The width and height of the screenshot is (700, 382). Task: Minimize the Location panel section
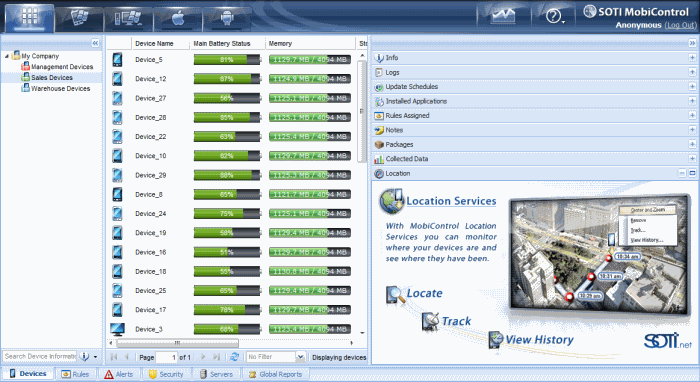coord(682,173)
